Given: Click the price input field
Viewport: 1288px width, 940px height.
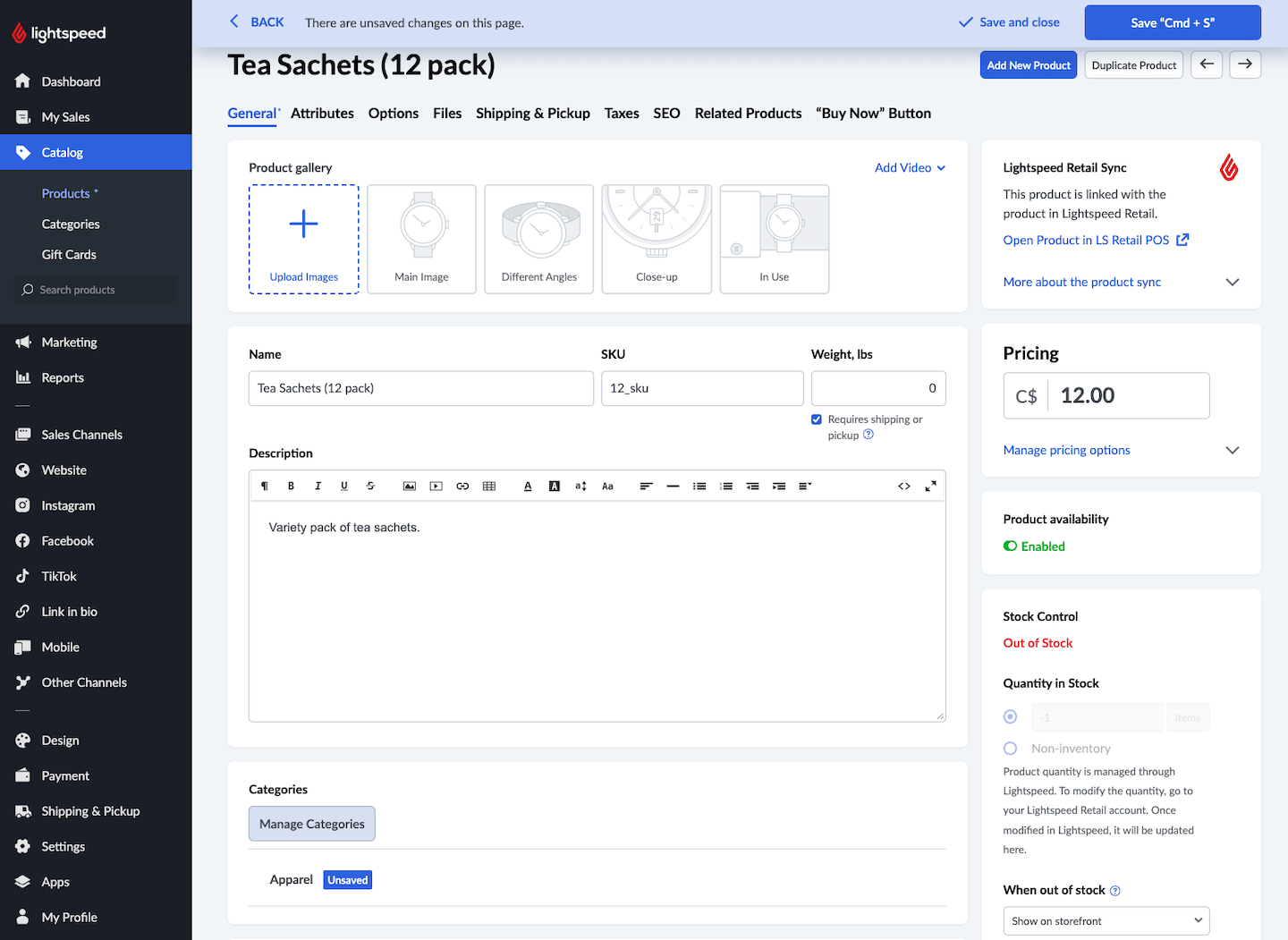Looking at the screenshot, I should tap(1106, 395).
